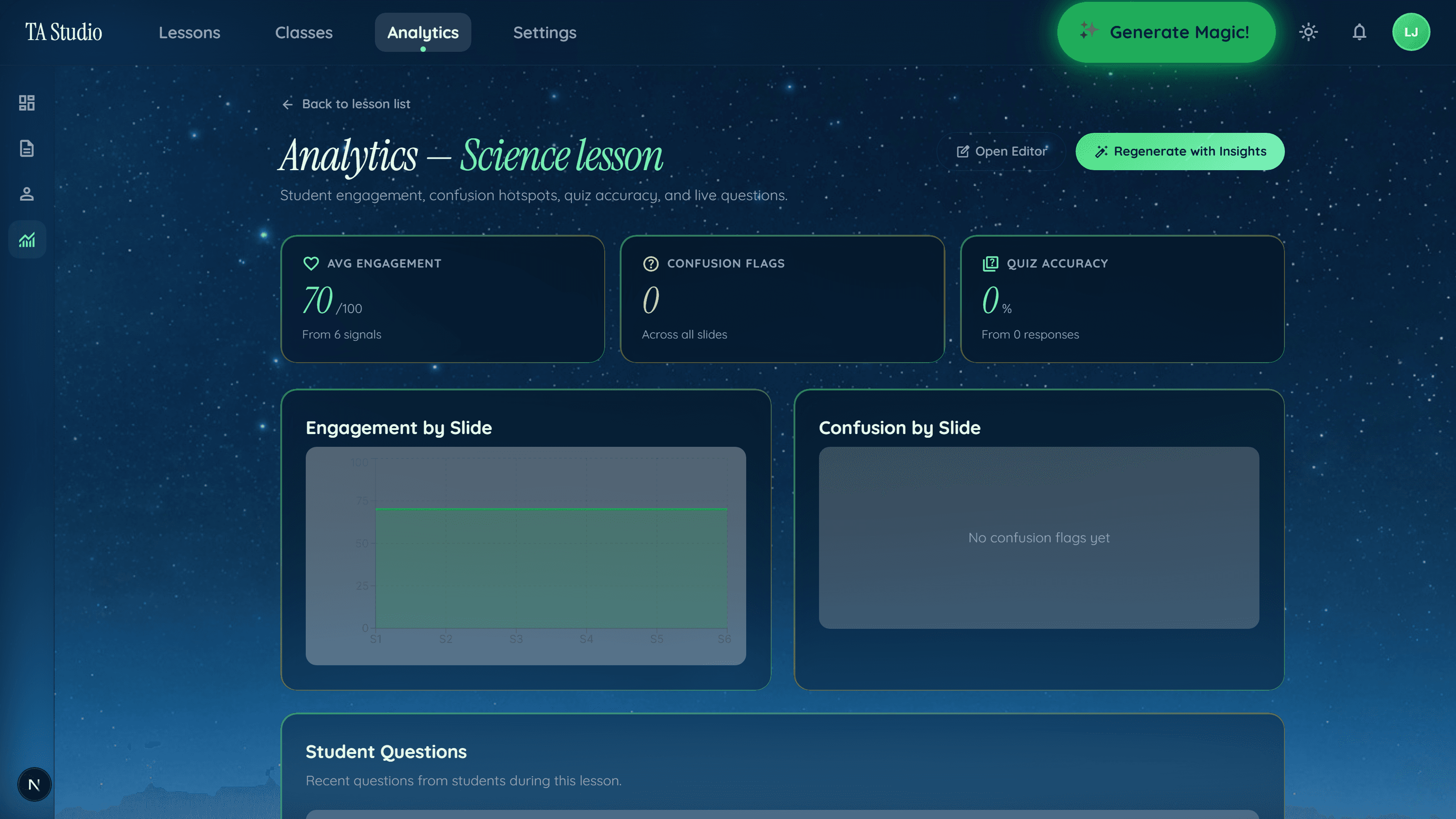
Task: Toggle the light/dark theme sun icon
Action: (x=1309, y=32)
